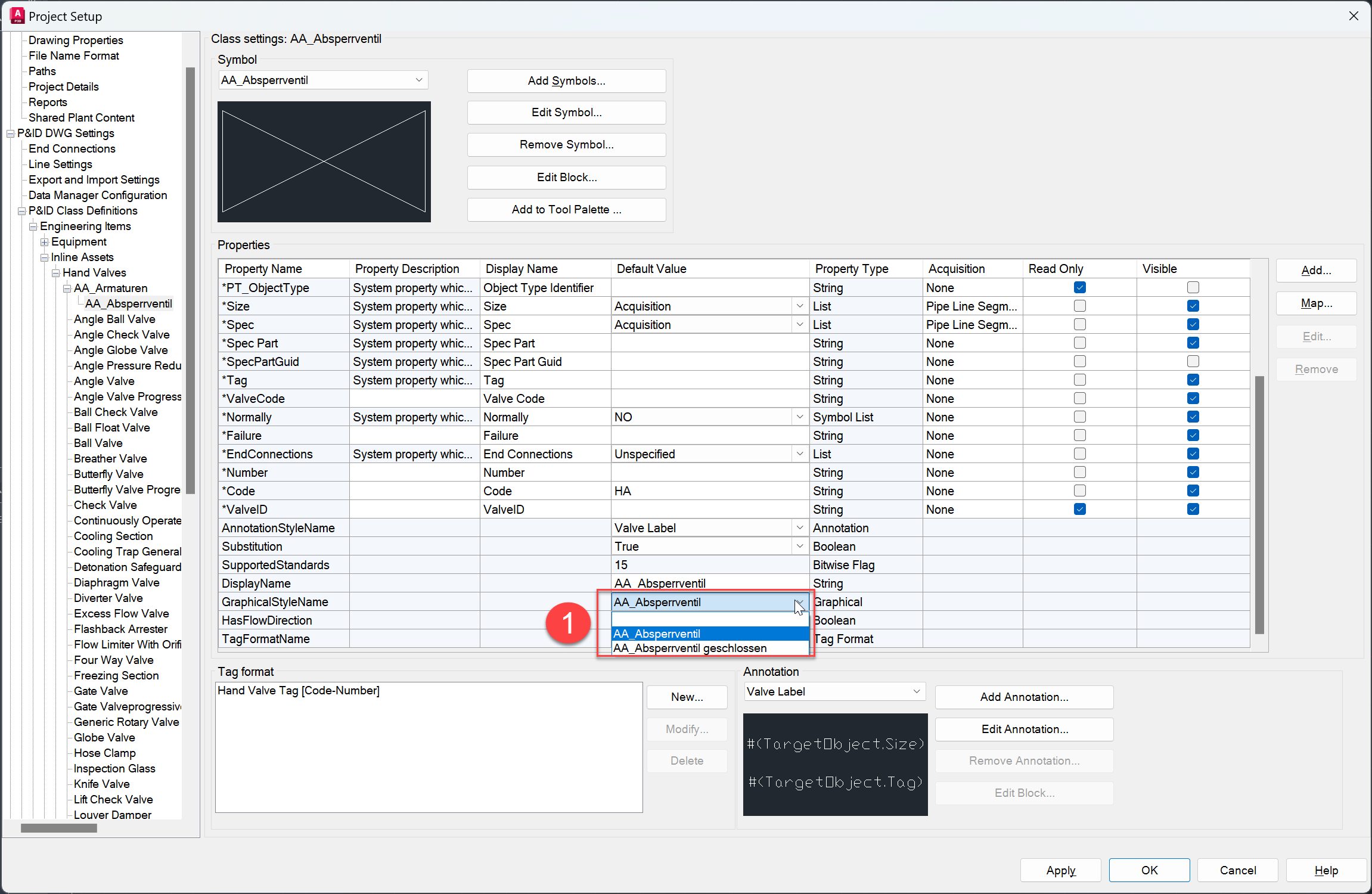Click the Map button on the right

pyautogui.click(x=1316, y=303)
